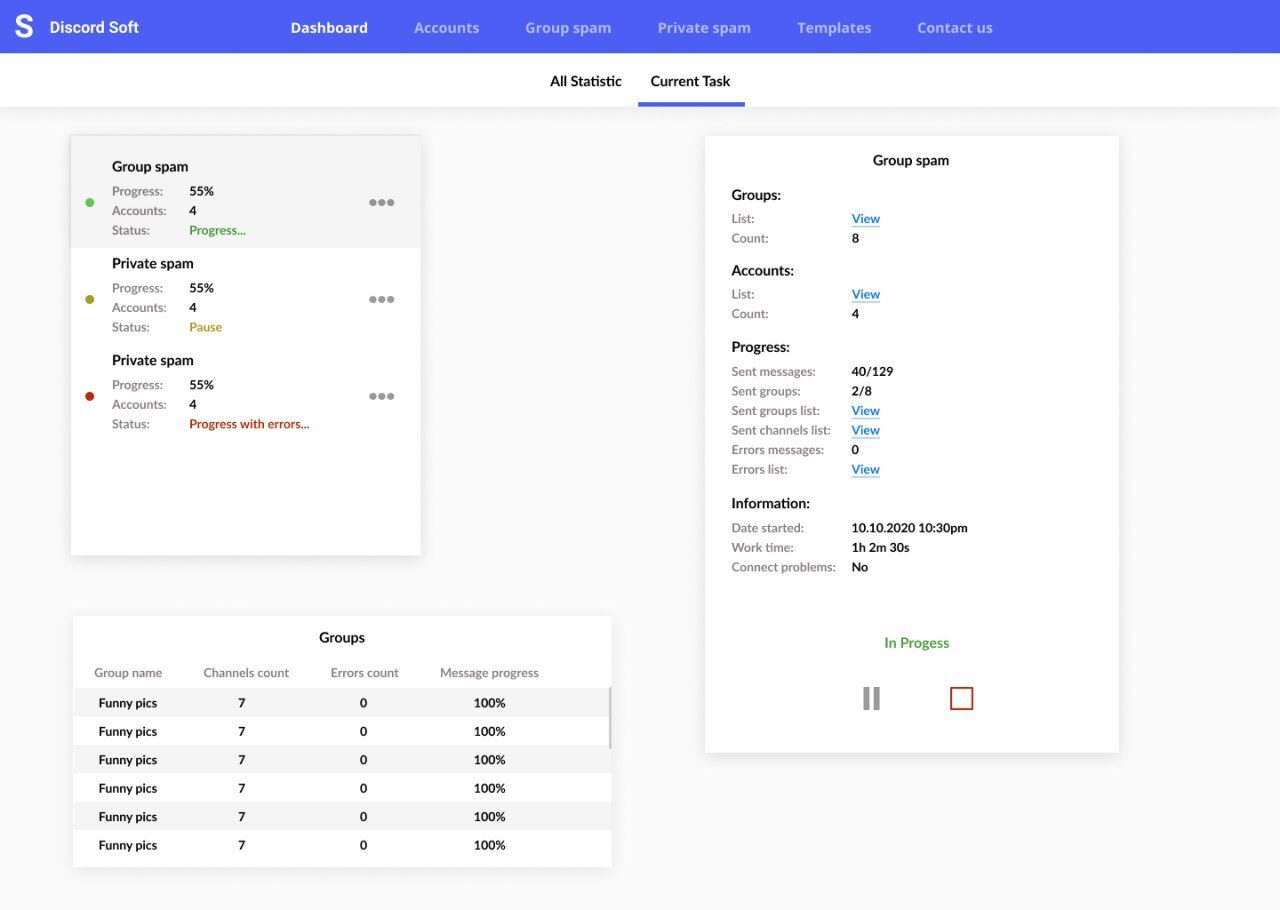Click the Groups table scrollbar
Image resolution: width=1280 pixels, height=910 pixels.
(610, 718)
